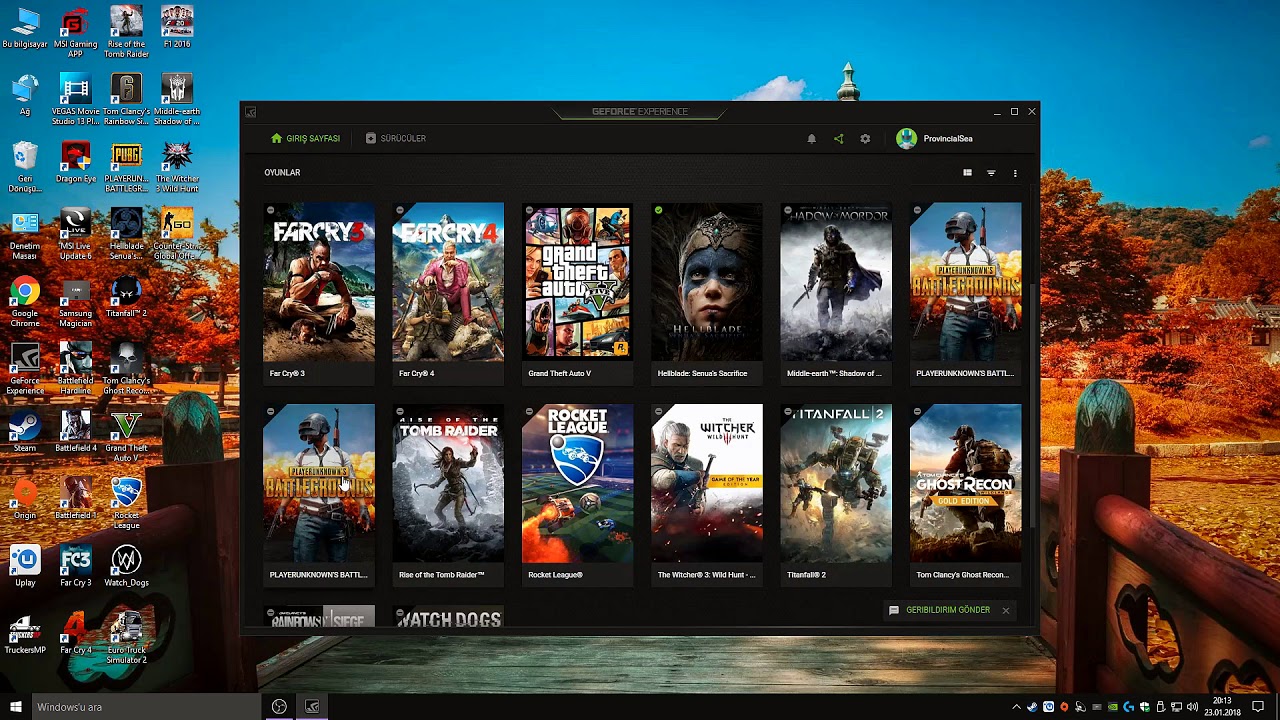The width and height of the screenshot is (1280, 720).
Task: Select the GeForce Experience desktop shortcut
Action: tap(25, 369)
